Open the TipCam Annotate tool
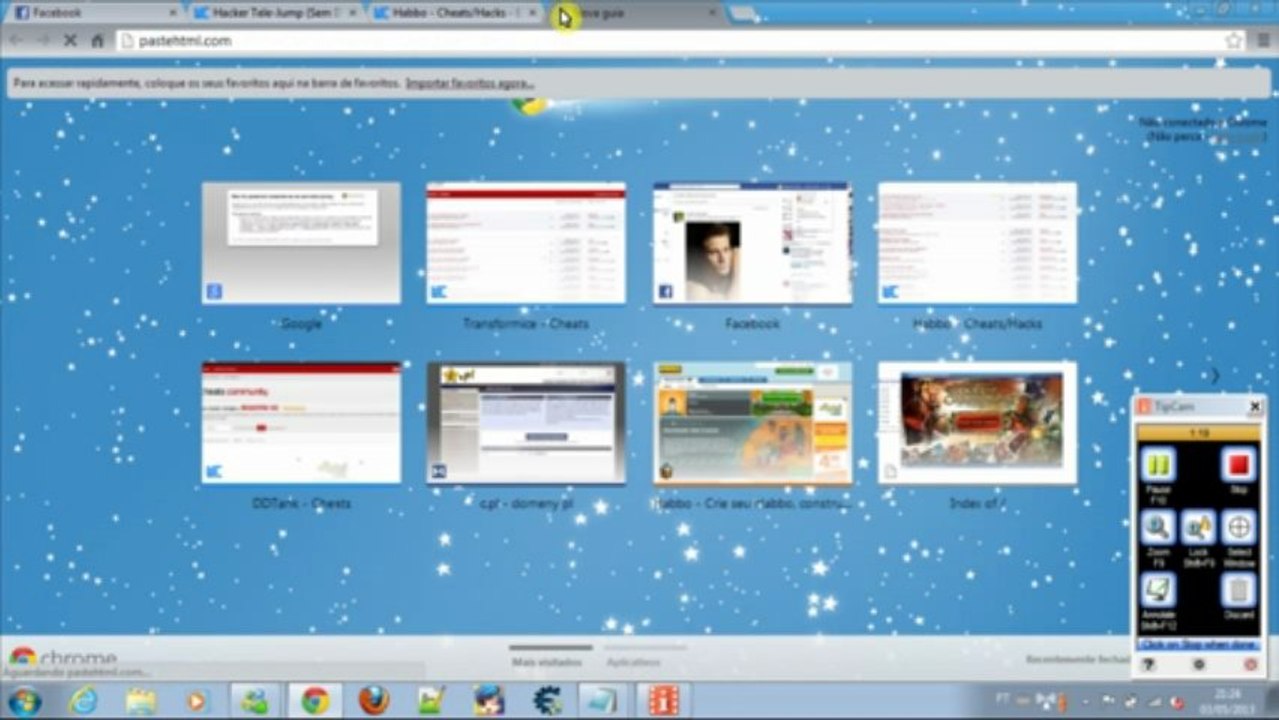 click(1158, 590)
